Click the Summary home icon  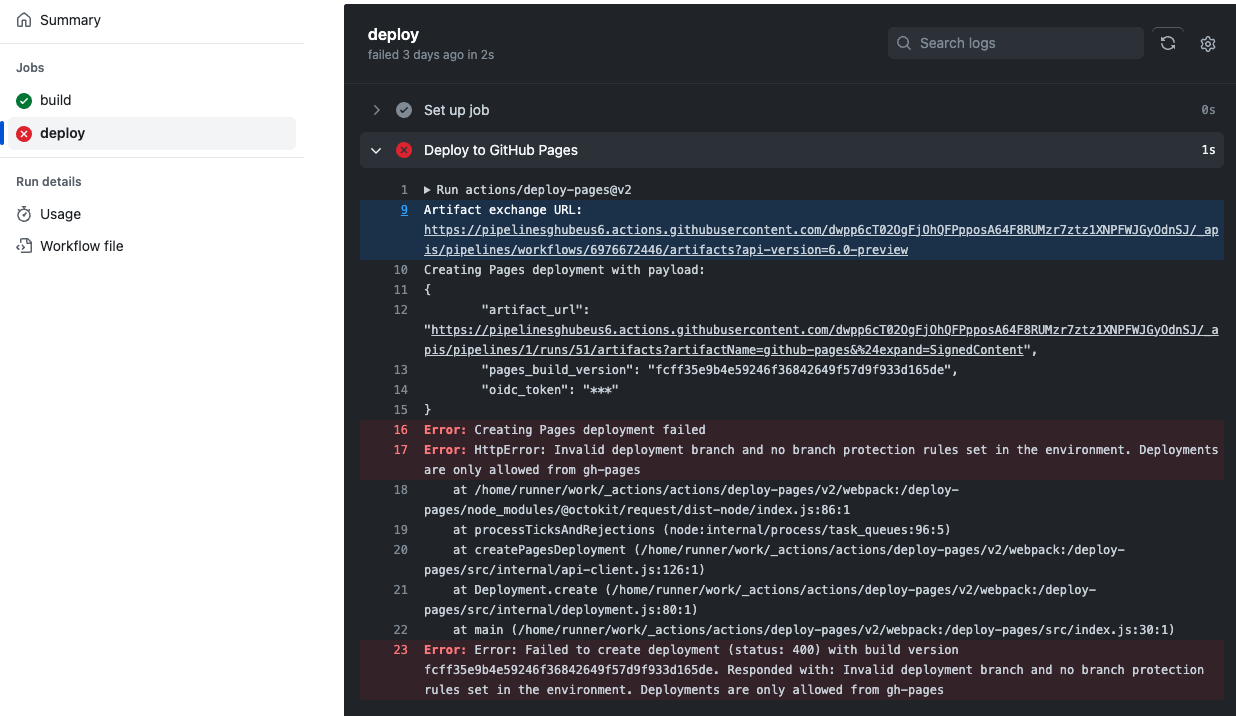(x=24, y=20)
